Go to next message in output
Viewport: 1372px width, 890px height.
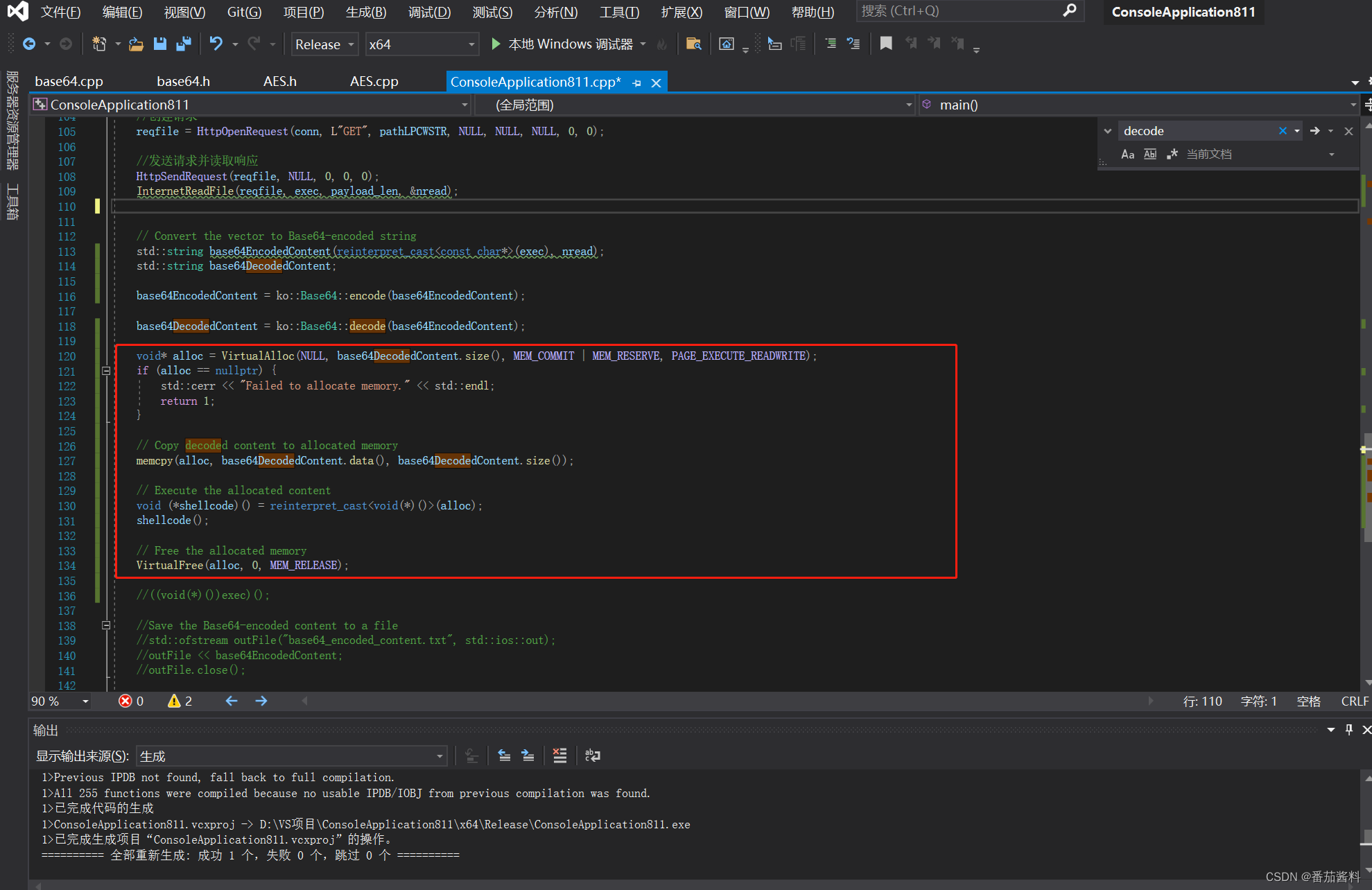tap(528, 756)
